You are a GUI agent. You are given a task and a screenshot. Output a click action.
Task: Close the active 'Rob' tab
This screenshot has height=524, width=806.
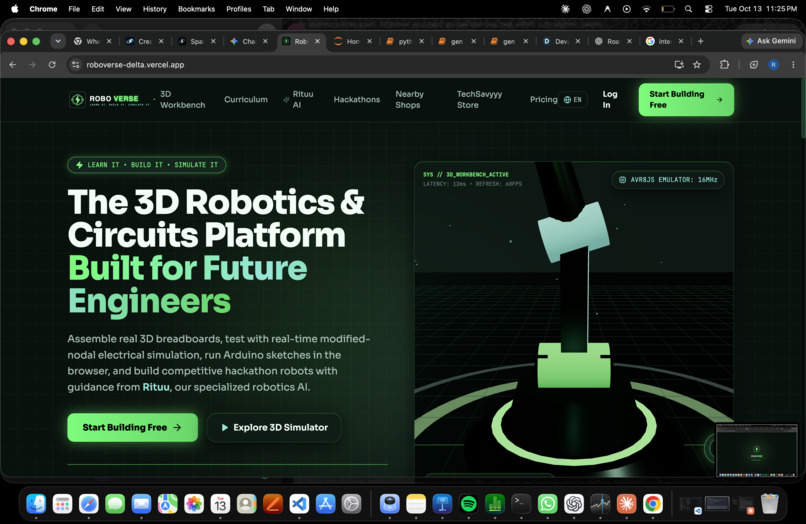pos(317,41)
